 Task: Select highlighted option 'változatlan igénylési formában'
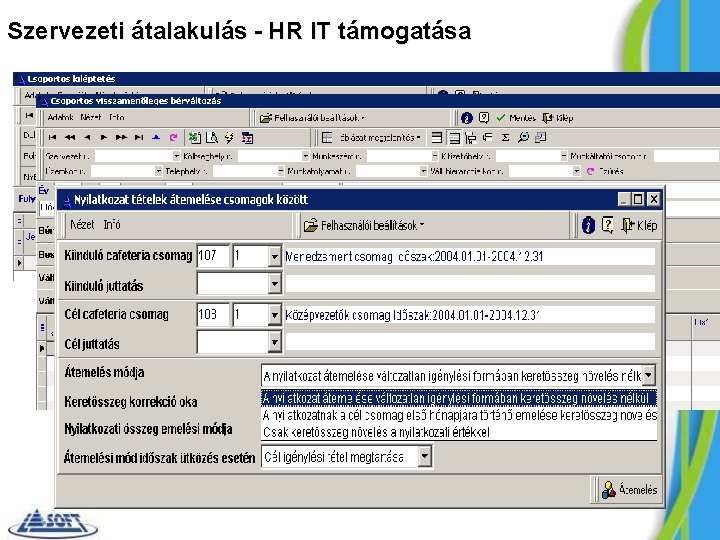click(459, 398)
